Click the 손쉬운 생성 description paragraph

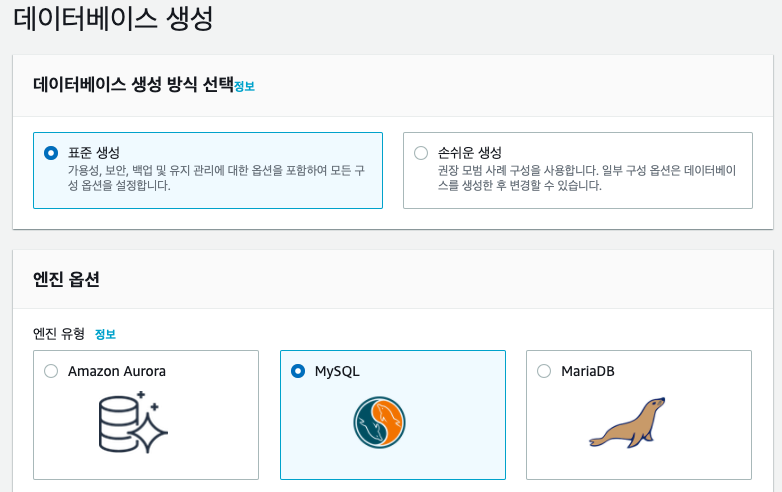point(587,178)
